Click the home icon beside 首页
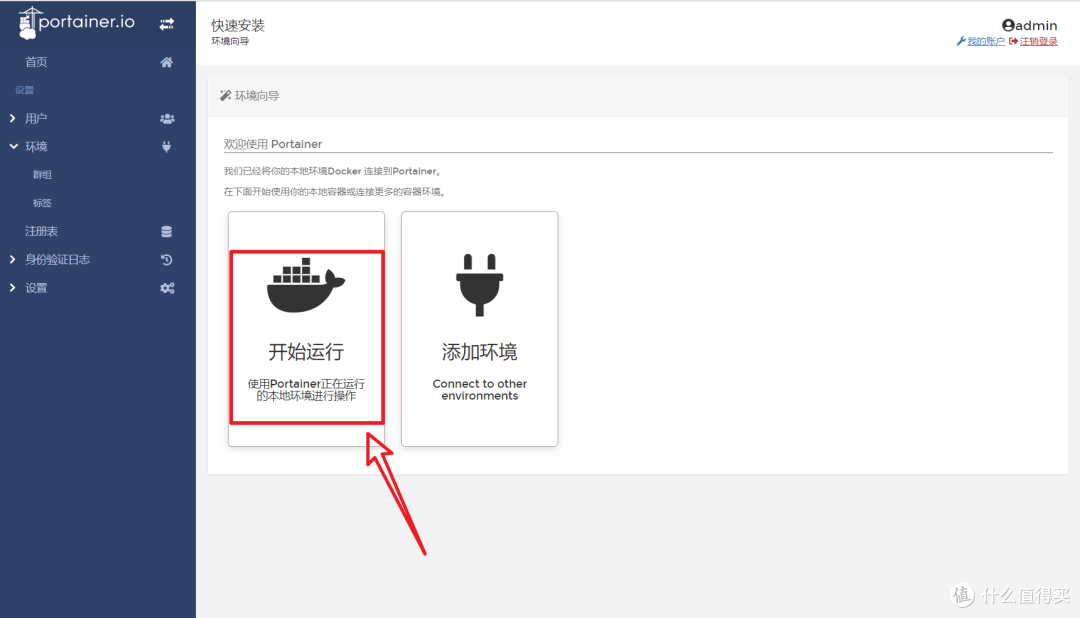The height and width of the screenshot is (618, 1080). [167, 61]
